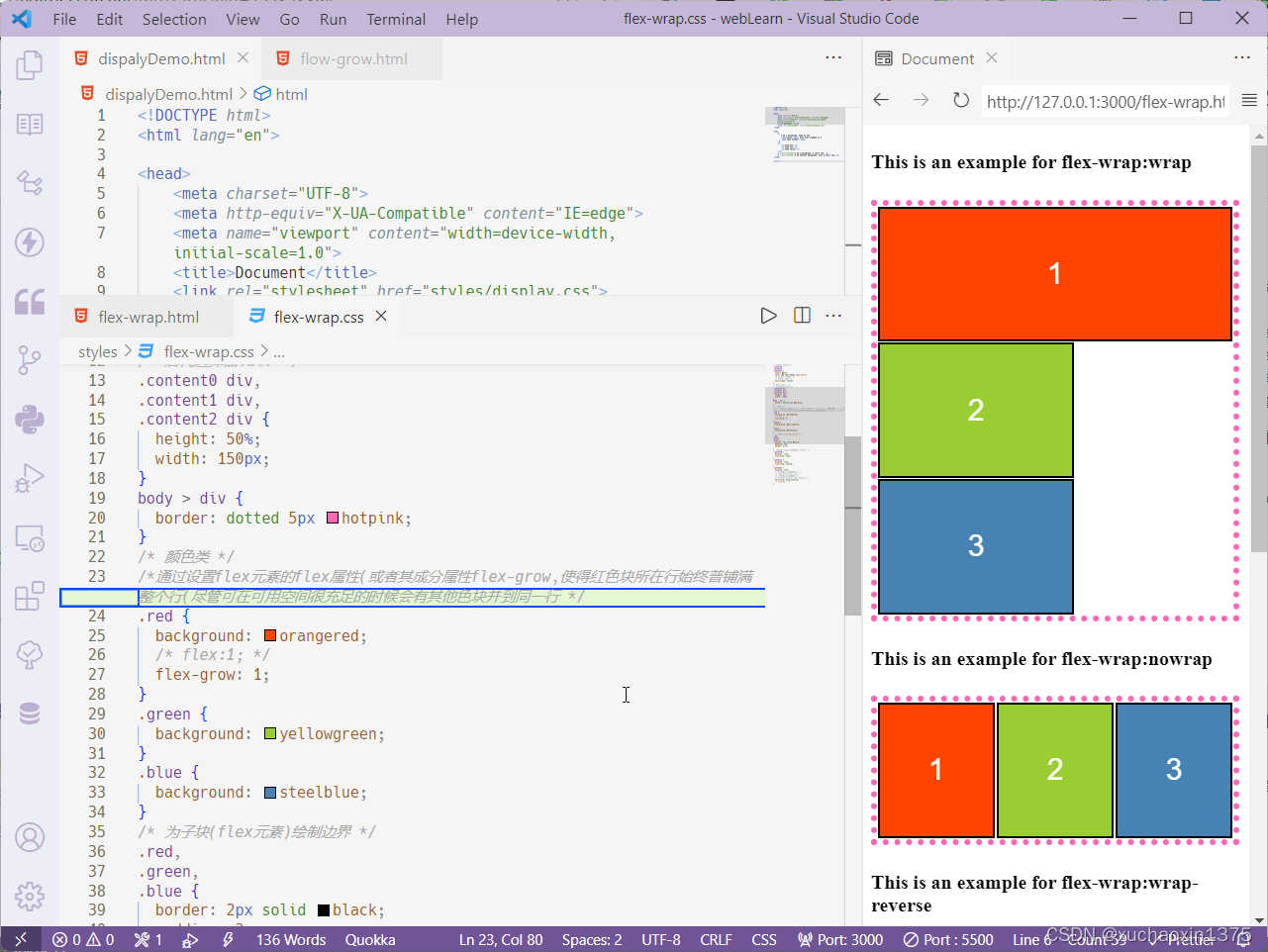Open the File menu

(64, 19)
